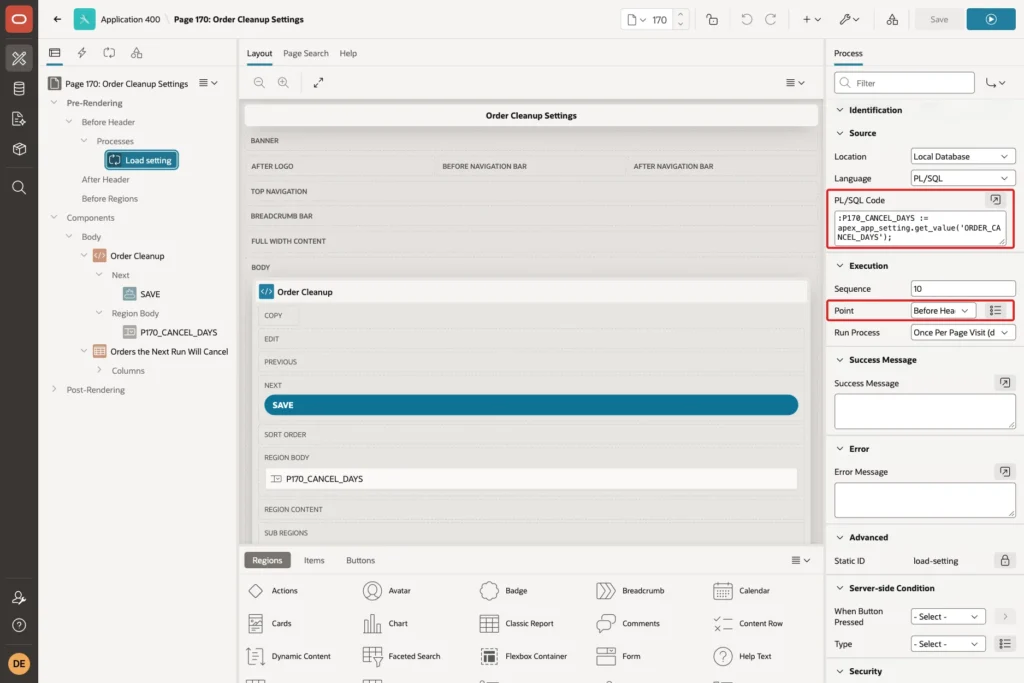The height and width of the screenshot is (683, 1024).
Task: Open the page selector dropdown
Action: [636, 20]
